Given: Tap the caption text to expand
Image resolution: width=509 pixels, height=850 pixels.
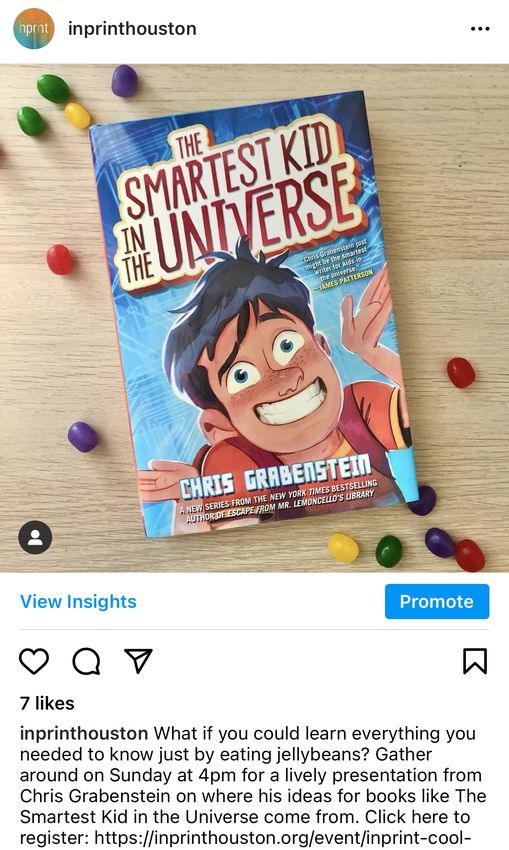Looking at the screenshot, I should click(x=253, y=785).
